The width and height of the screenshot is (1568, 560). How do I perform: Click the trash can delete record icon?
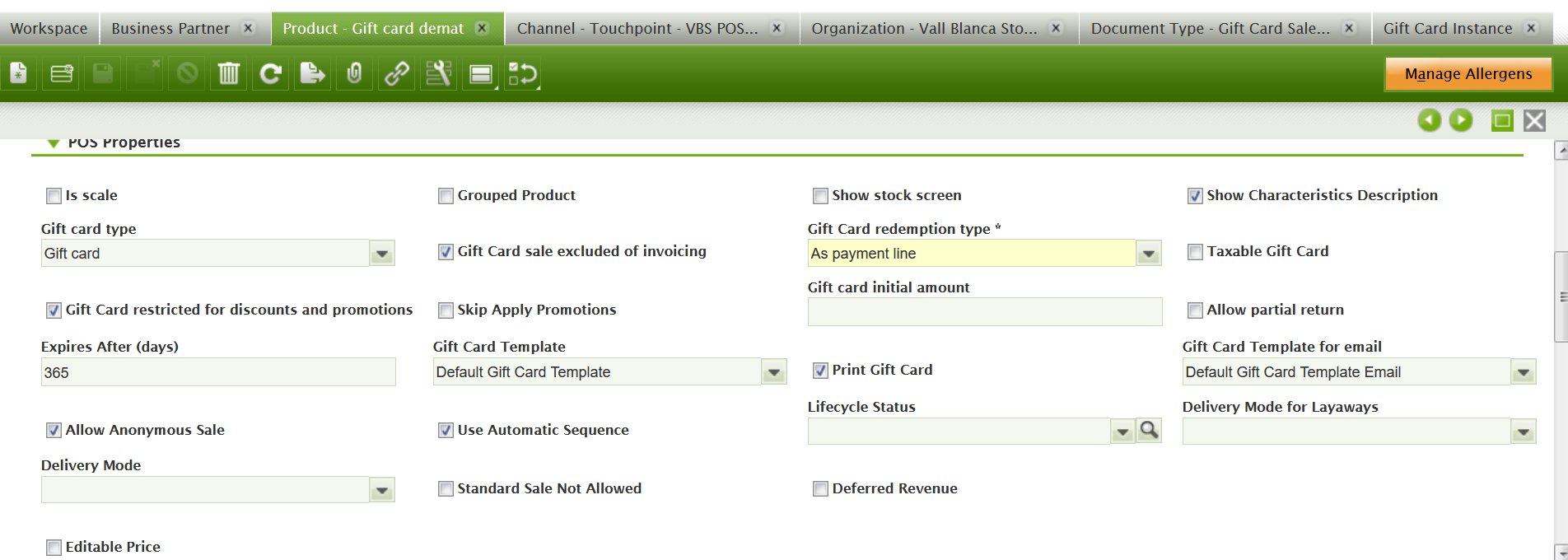(x=228, y=74)
